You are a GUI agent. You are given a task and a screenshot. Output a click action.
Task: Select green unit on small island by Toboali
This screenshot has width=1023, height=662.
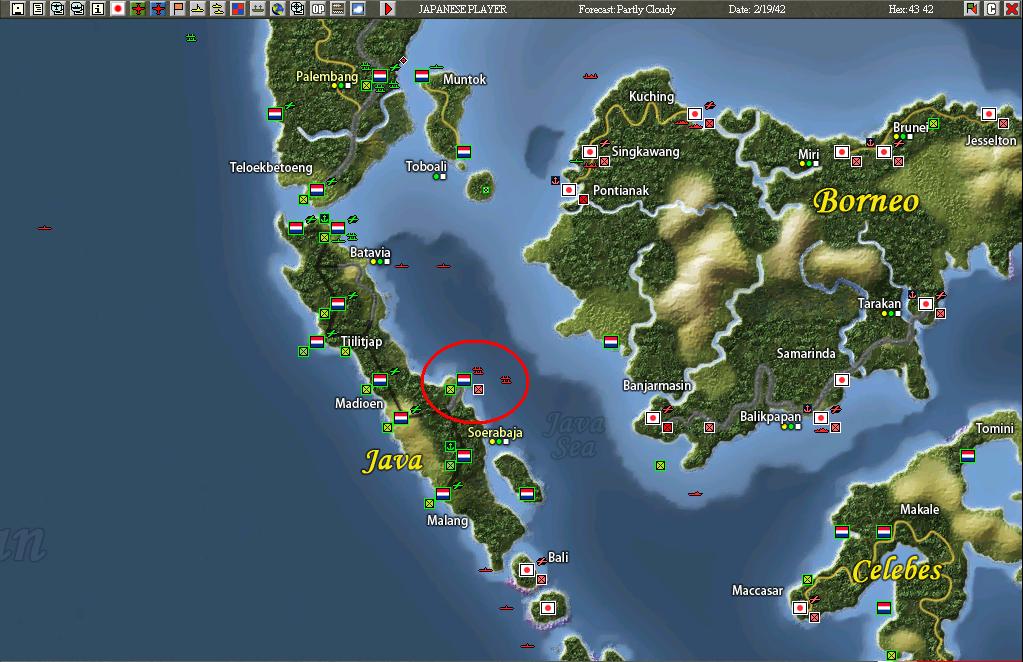[485, 190]
